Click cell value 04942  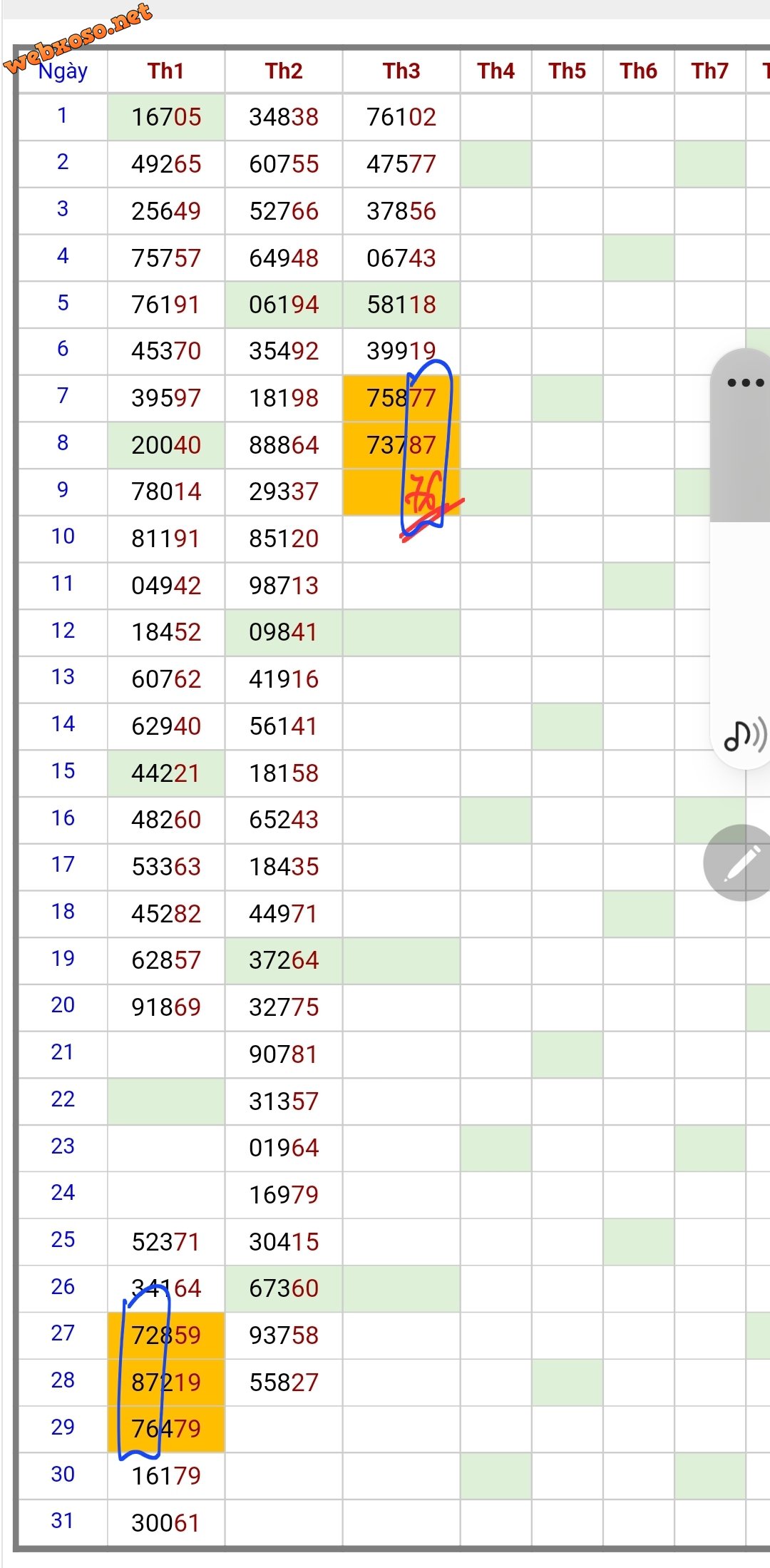click(x=166, y=586)
